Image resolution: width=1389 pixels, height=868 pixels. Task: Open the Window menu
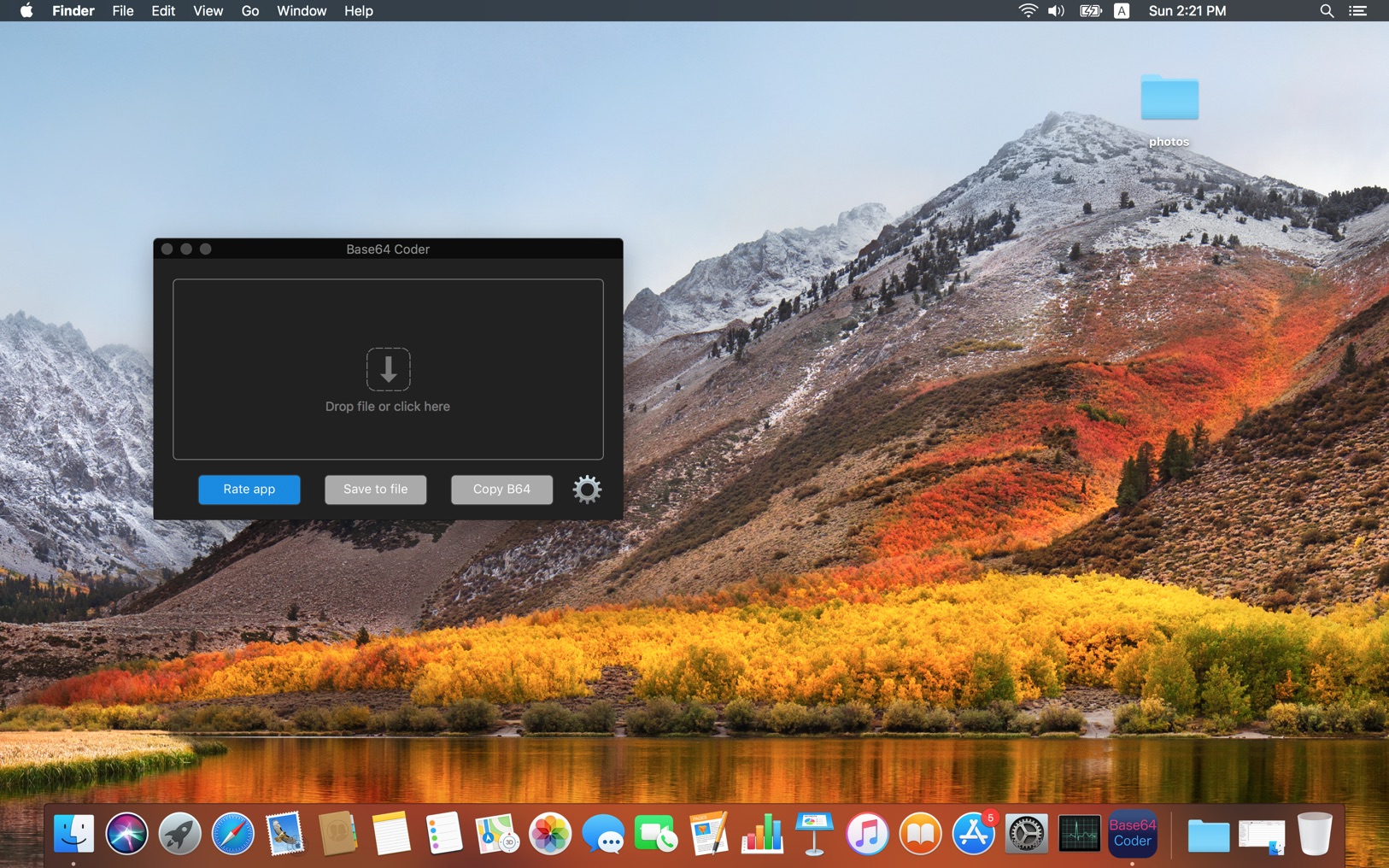(x=301, y=11)
